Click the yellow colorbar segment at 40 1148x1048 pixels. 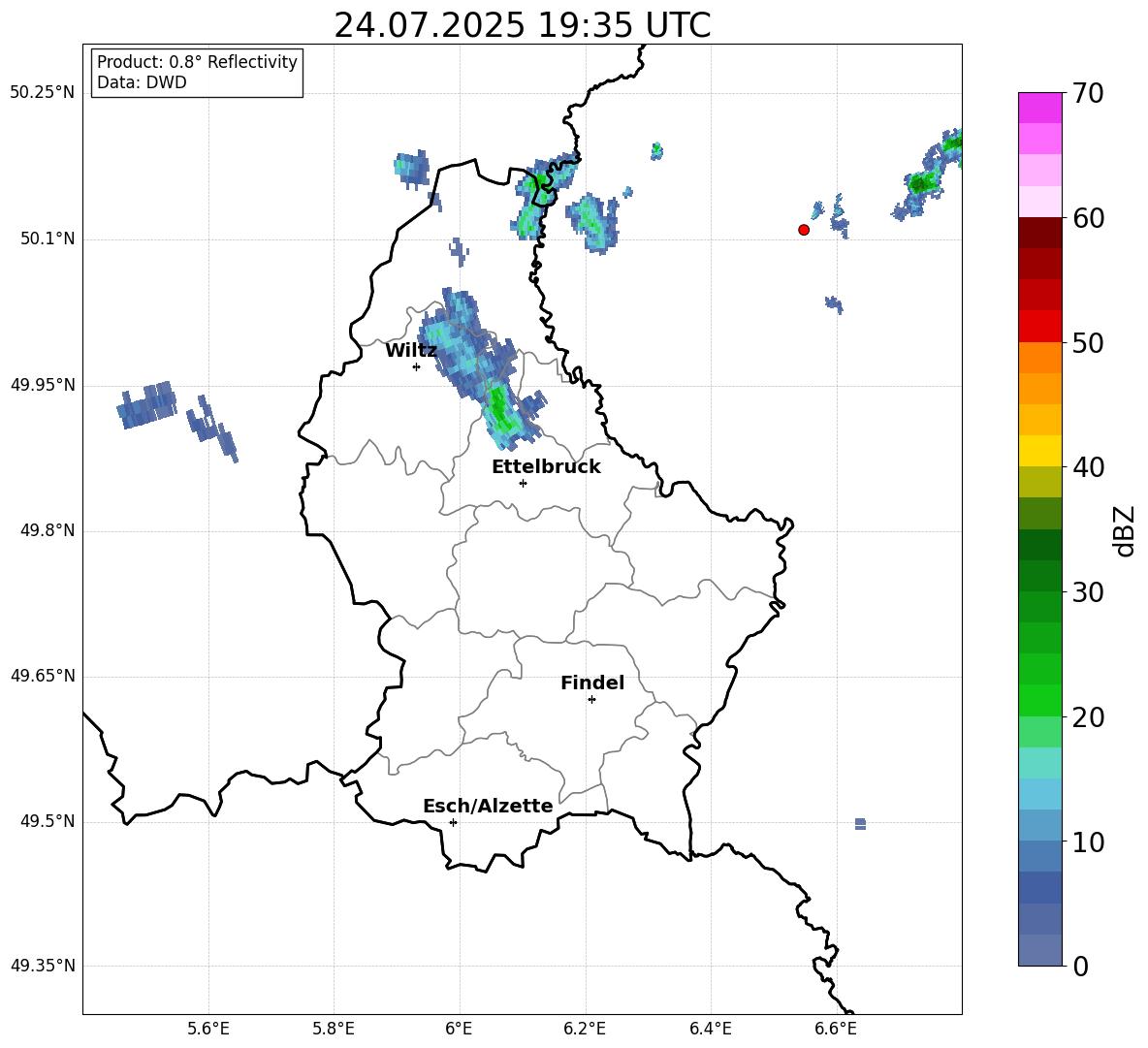click(x=1039, y=451)
